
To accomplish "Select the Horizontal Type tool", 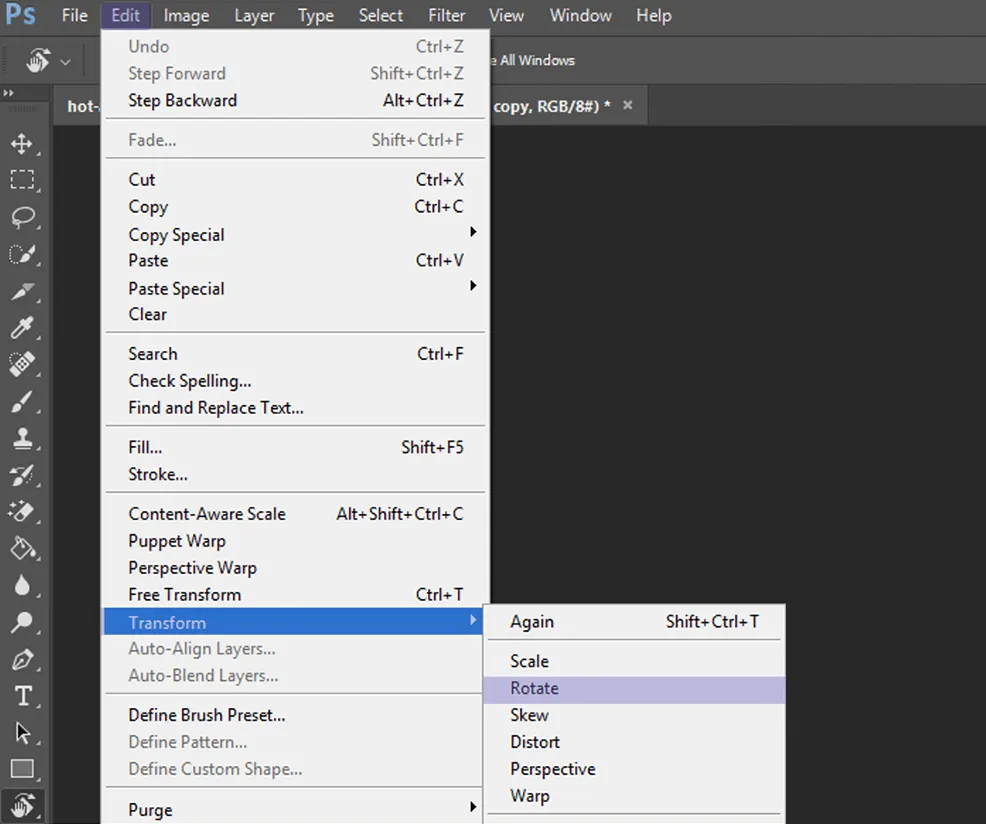I will click(22, 696).
